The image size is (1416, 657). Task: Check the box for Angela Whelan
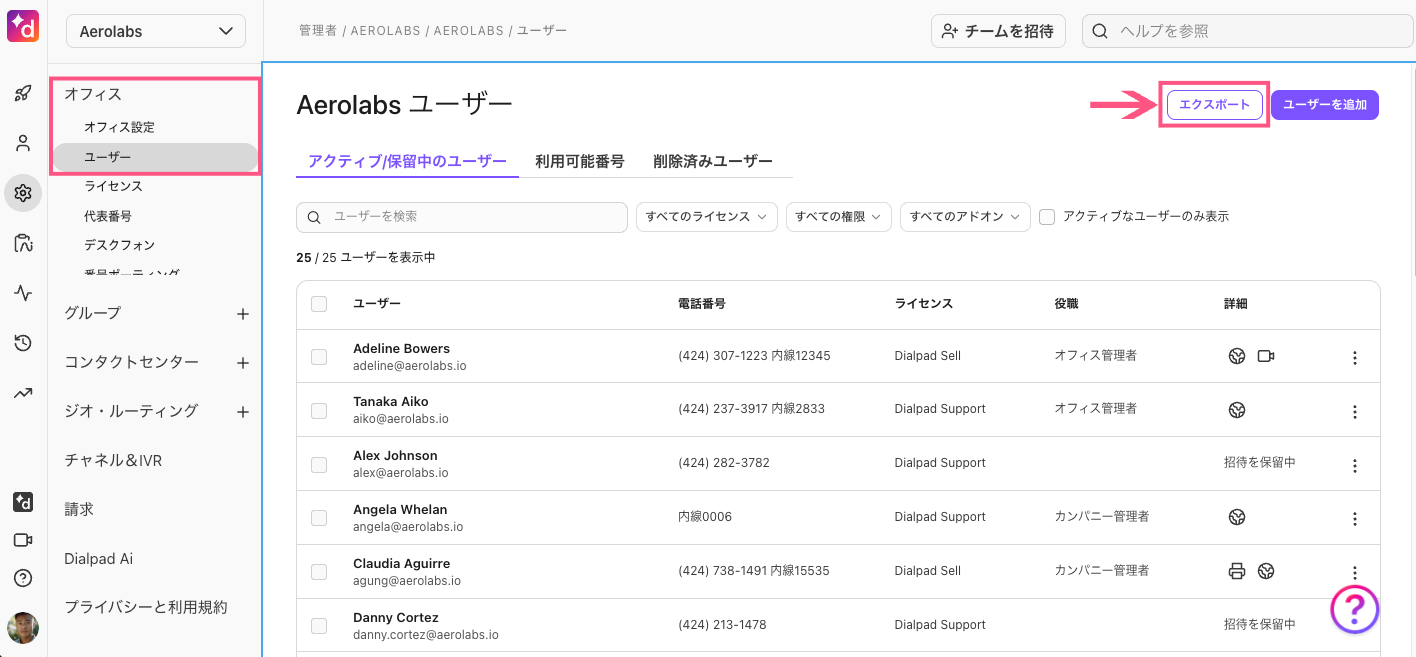(319, 518)
